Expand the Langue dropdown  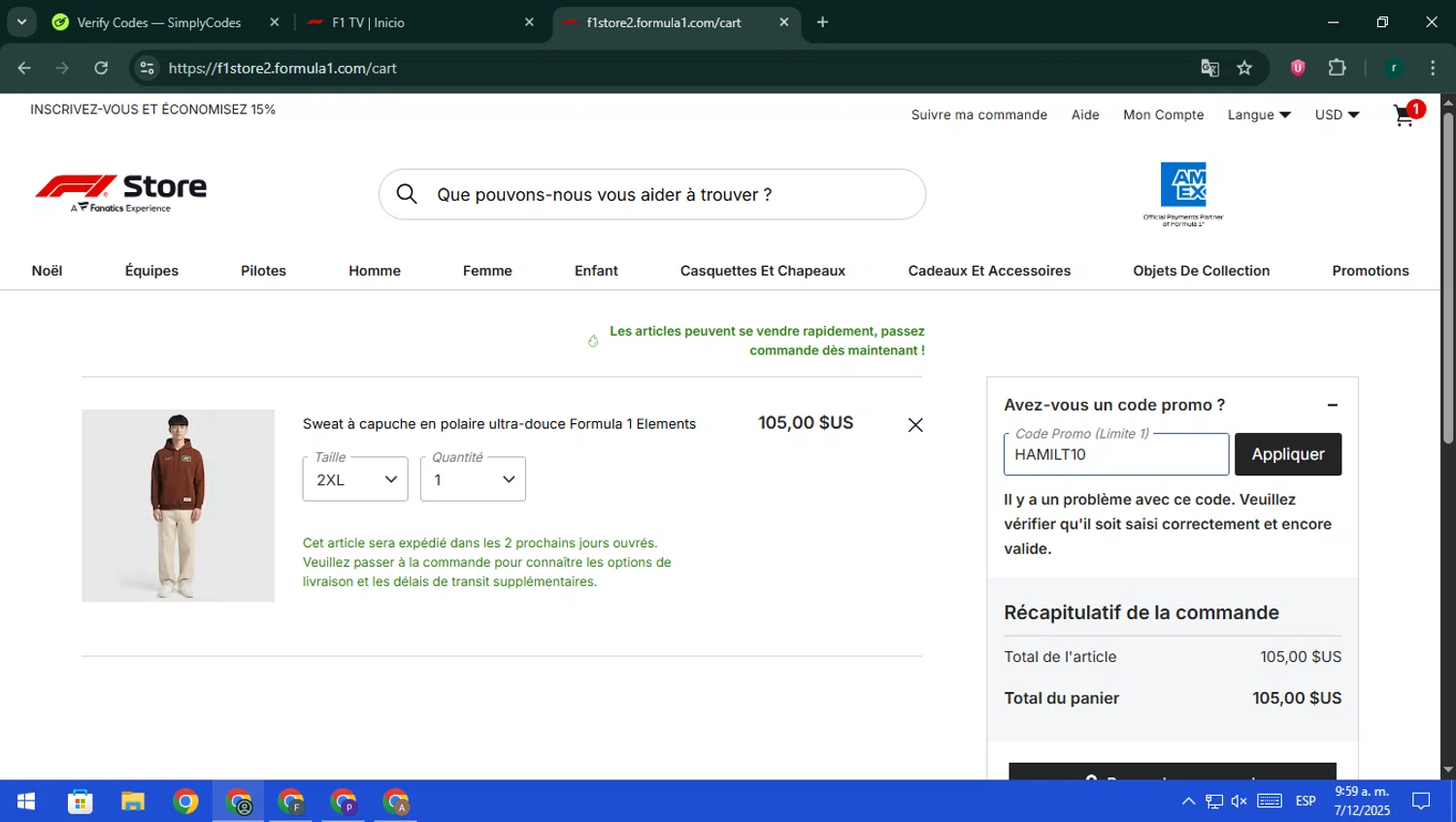click(x=1259, y=115)
